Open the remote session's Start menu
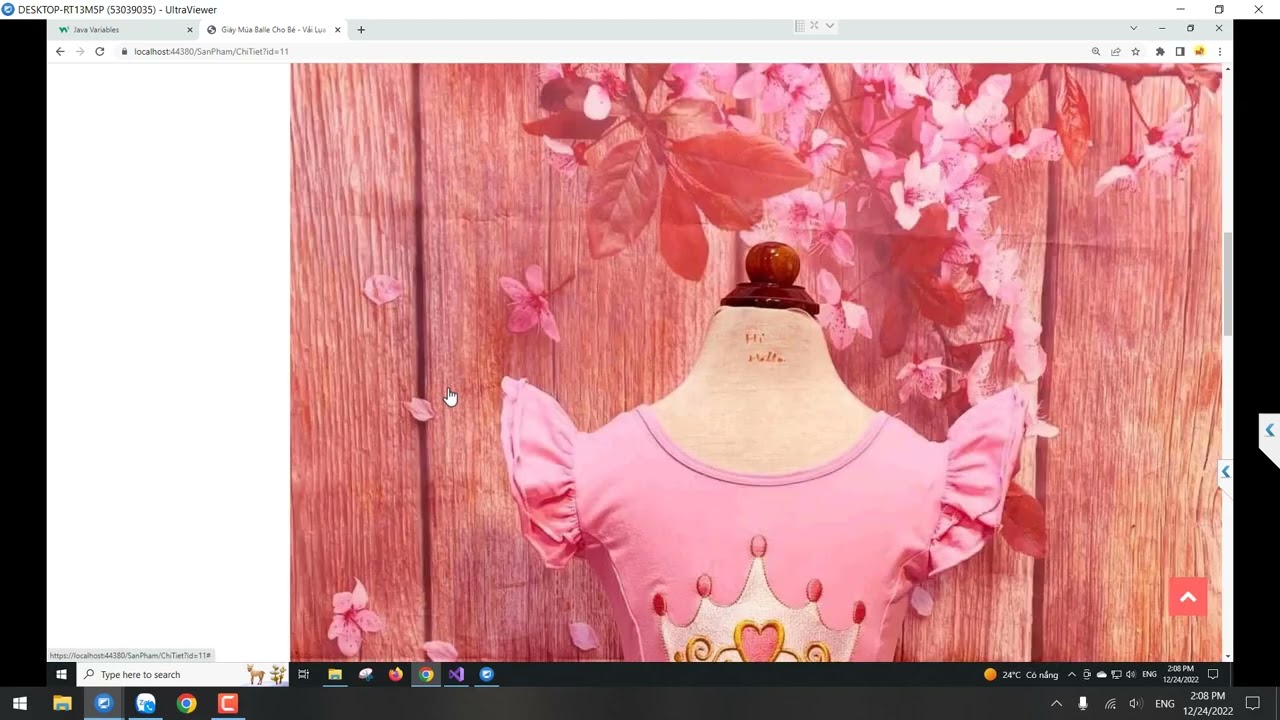This screenshot has width=1280, height=720. coord(61,674)
